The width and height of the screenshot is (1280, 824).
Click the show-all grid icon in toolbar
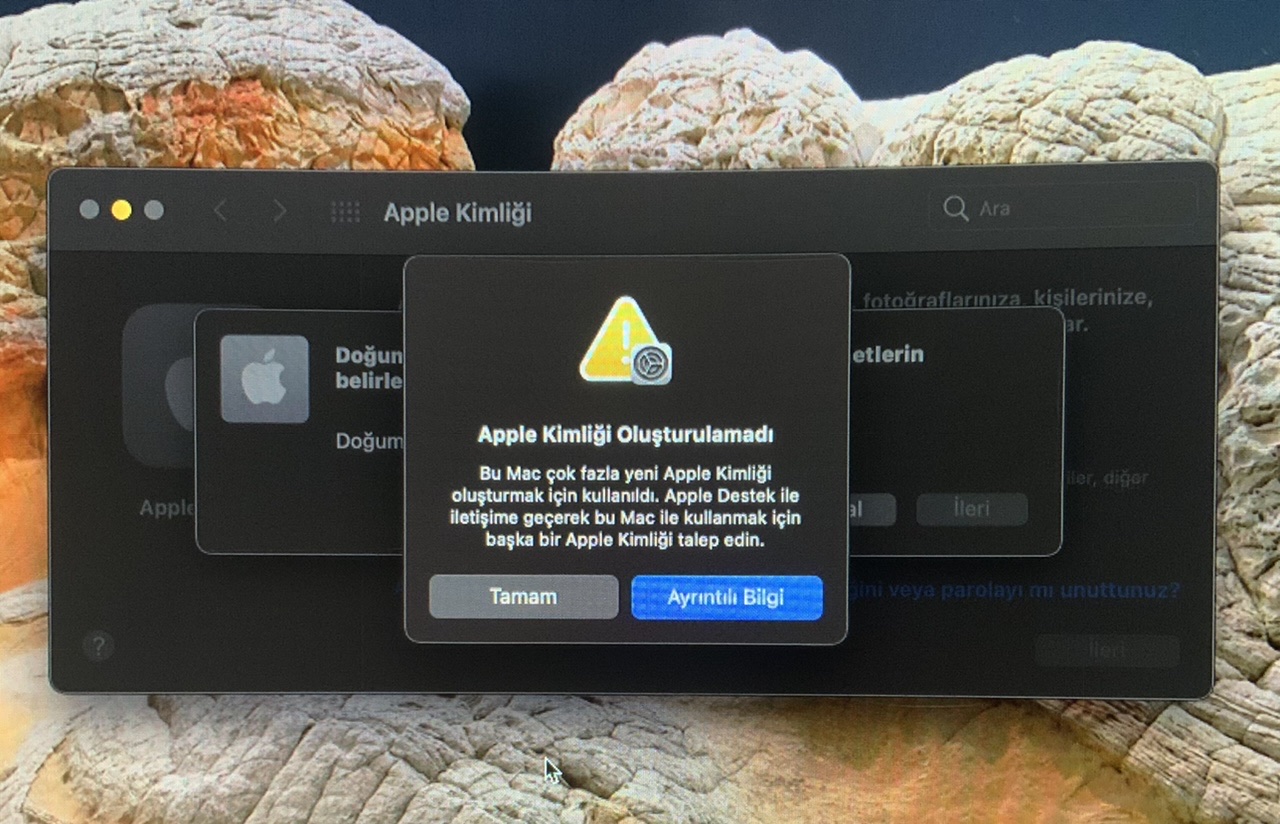click(345, 212)
